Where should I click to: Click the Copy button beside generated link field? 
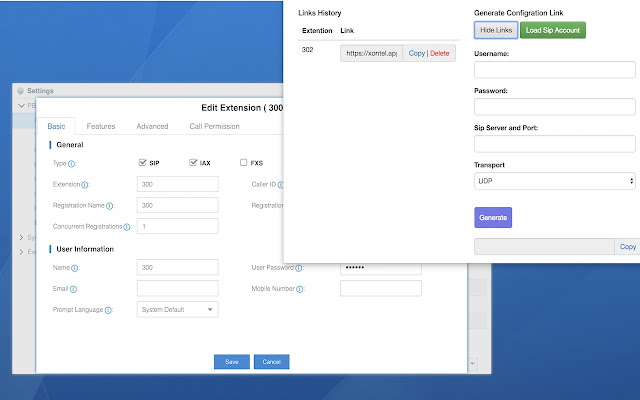[x=627, y=247]
